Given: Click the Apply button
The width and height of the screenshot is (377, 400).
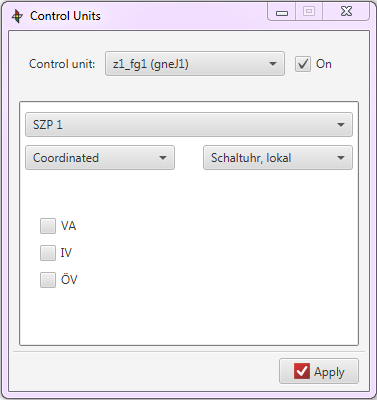Looking at the screenshot, I should 319,371.
